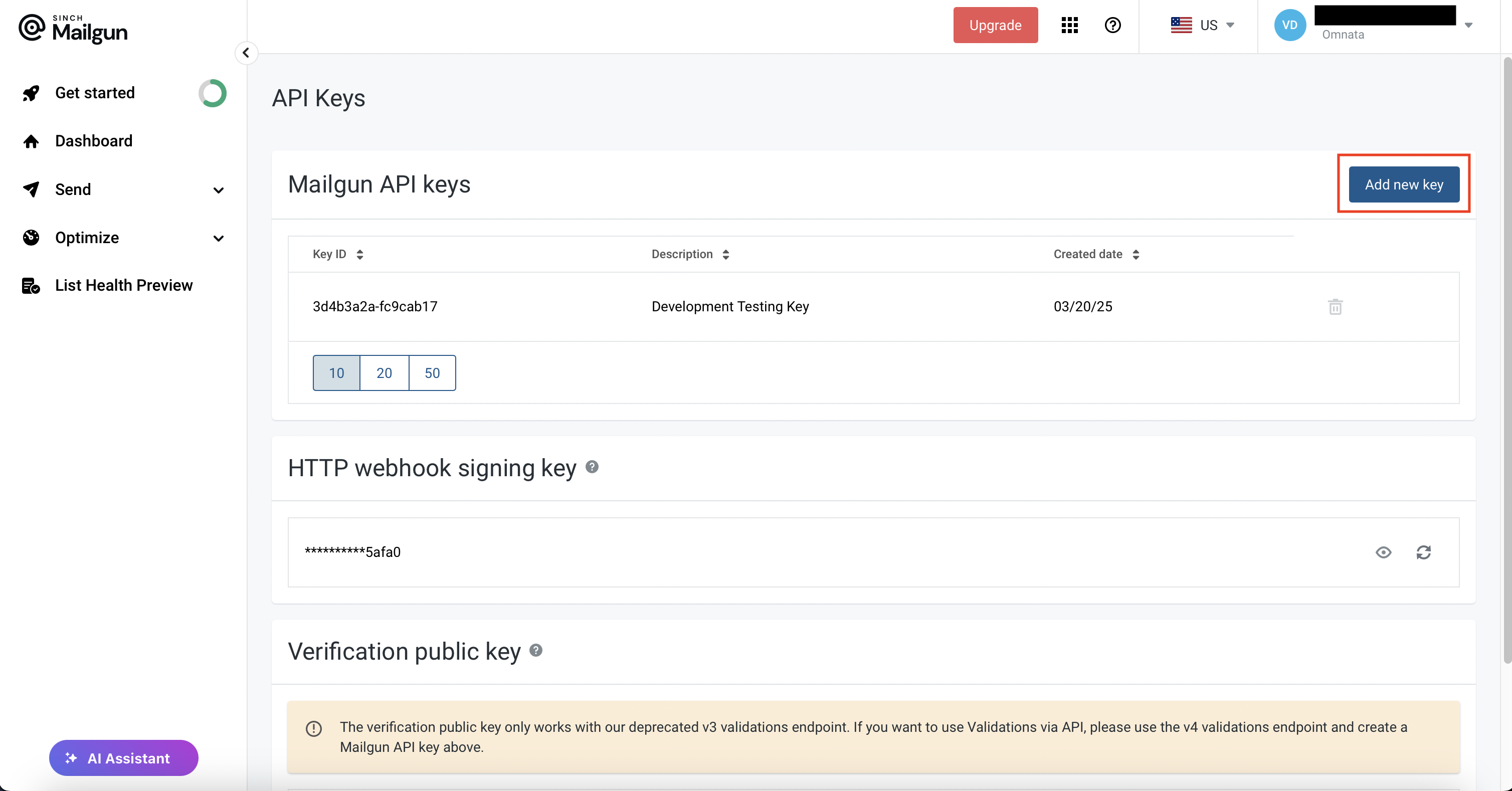This screenshot has height=791, width=1512.
Task: Click the Upgrade button
Action: (995, 25)
